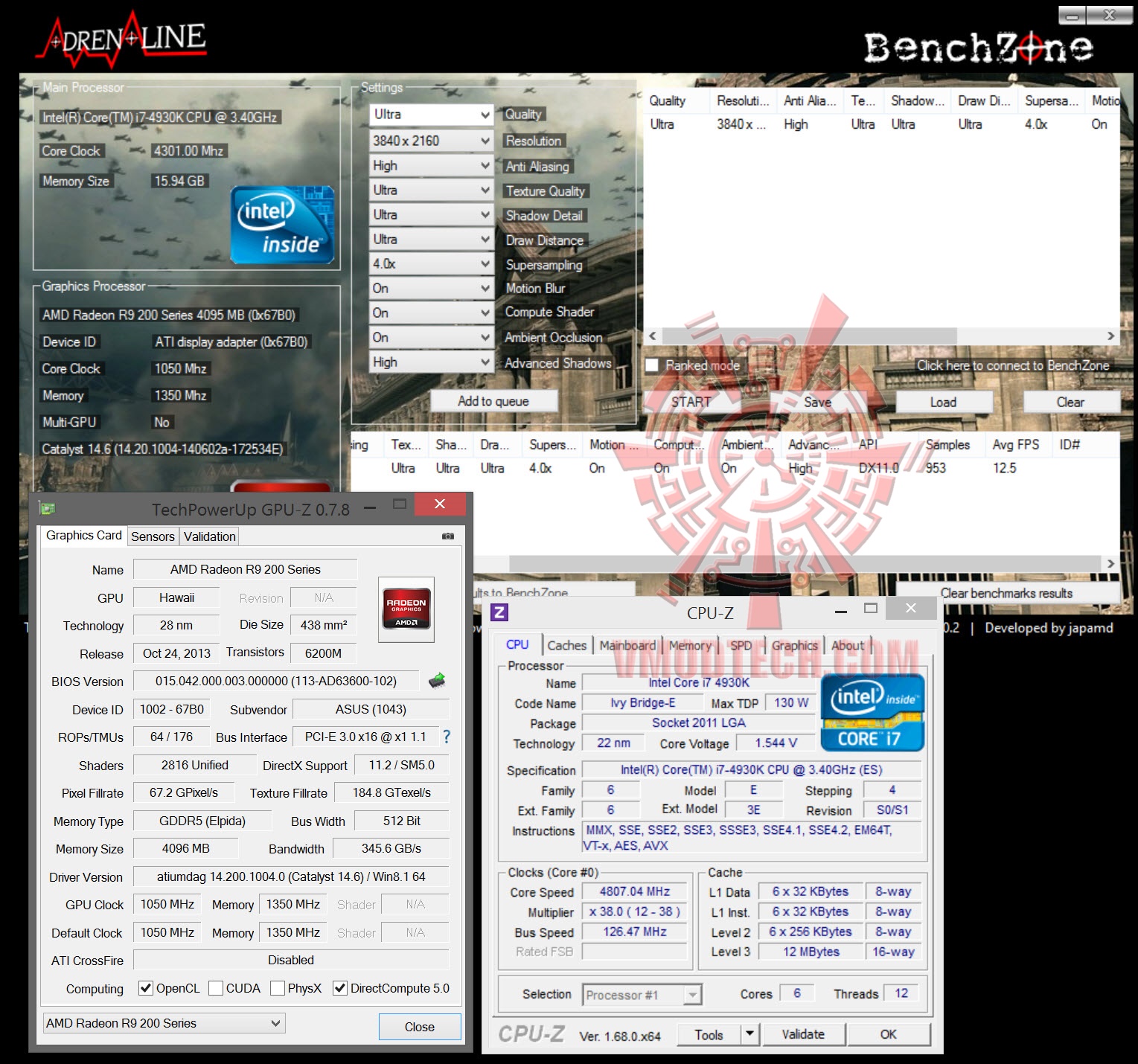
Task: Toggle the PhysX checkbox
Action: (278, 988)
